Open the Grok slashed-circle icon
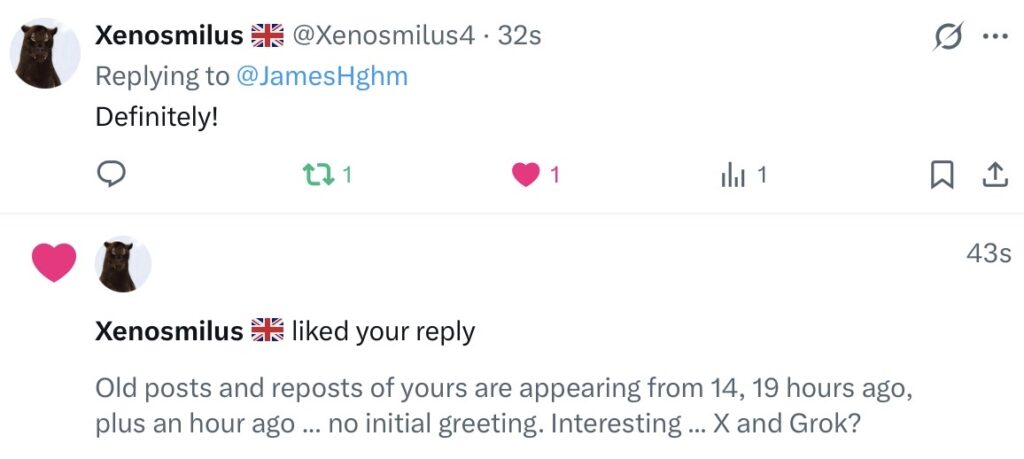The width and height of the screenshot is (1024, 459). [x=945, y=36]
